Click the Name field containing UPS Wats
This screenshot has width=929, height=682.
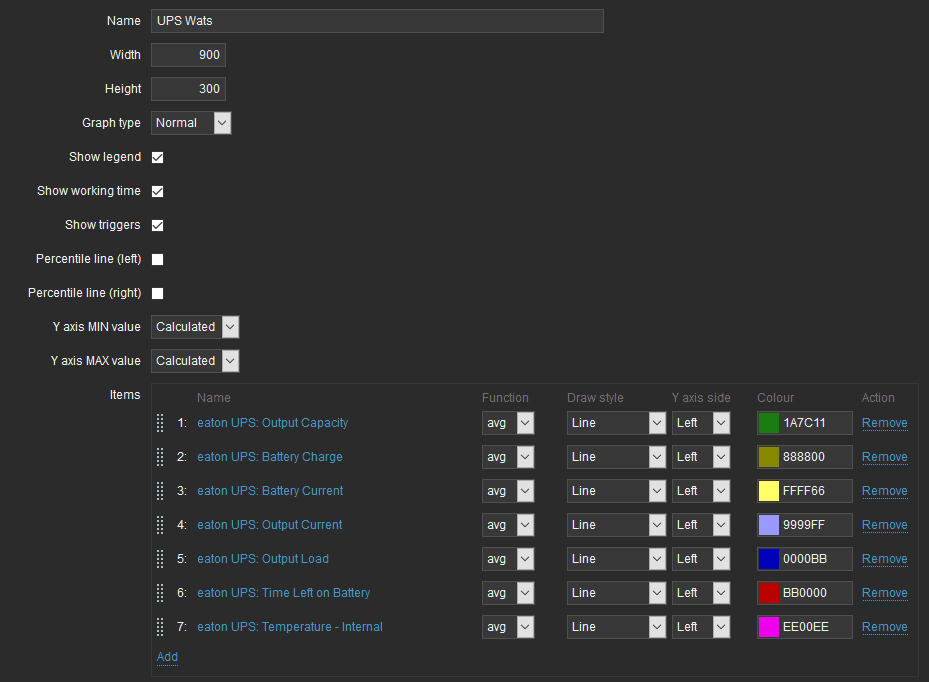pyautogui.click(x=377, y=21)
